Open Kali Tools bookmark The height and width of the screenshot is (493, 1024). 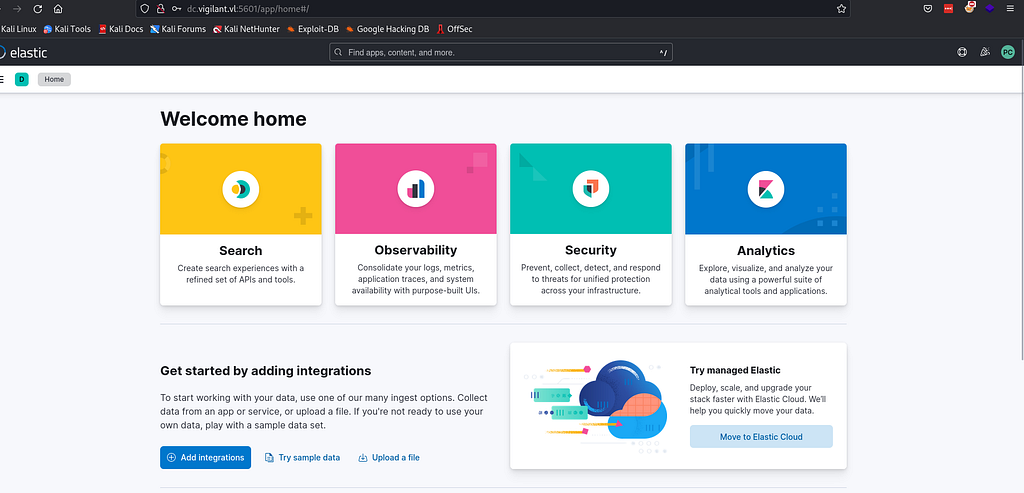click(x=67, y=29)
